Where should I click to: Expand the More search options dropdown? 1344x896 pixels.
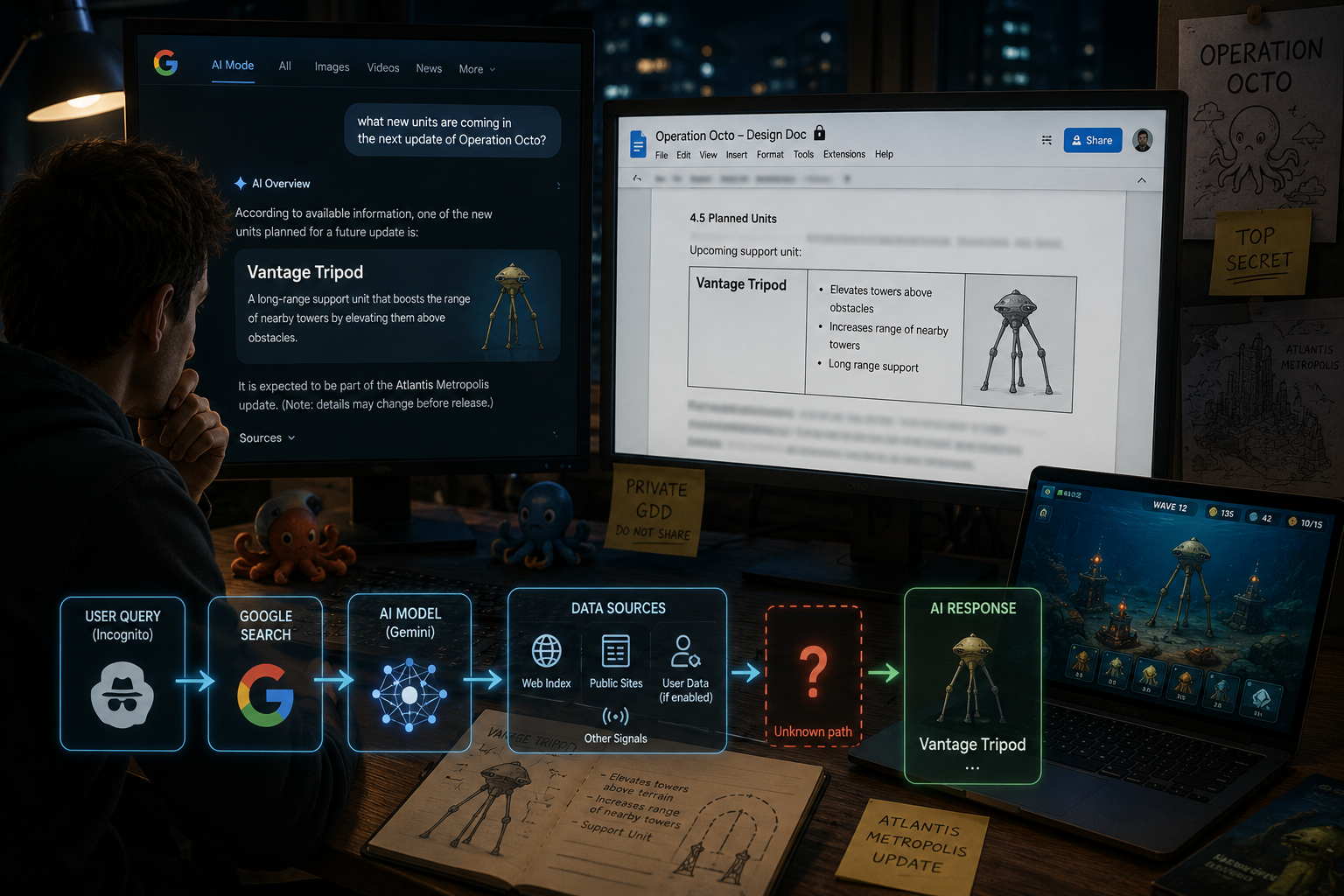[477, 69]
